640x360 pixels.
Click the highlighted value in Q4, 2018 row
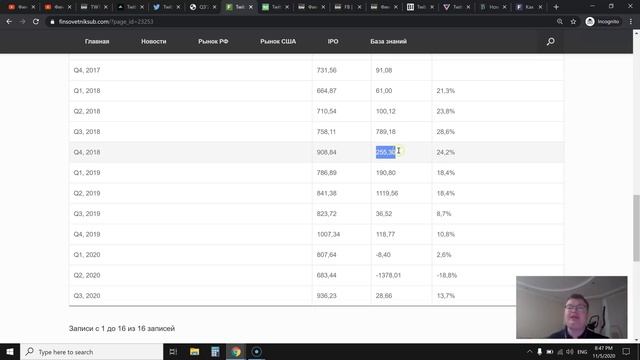tap(385, 152)
